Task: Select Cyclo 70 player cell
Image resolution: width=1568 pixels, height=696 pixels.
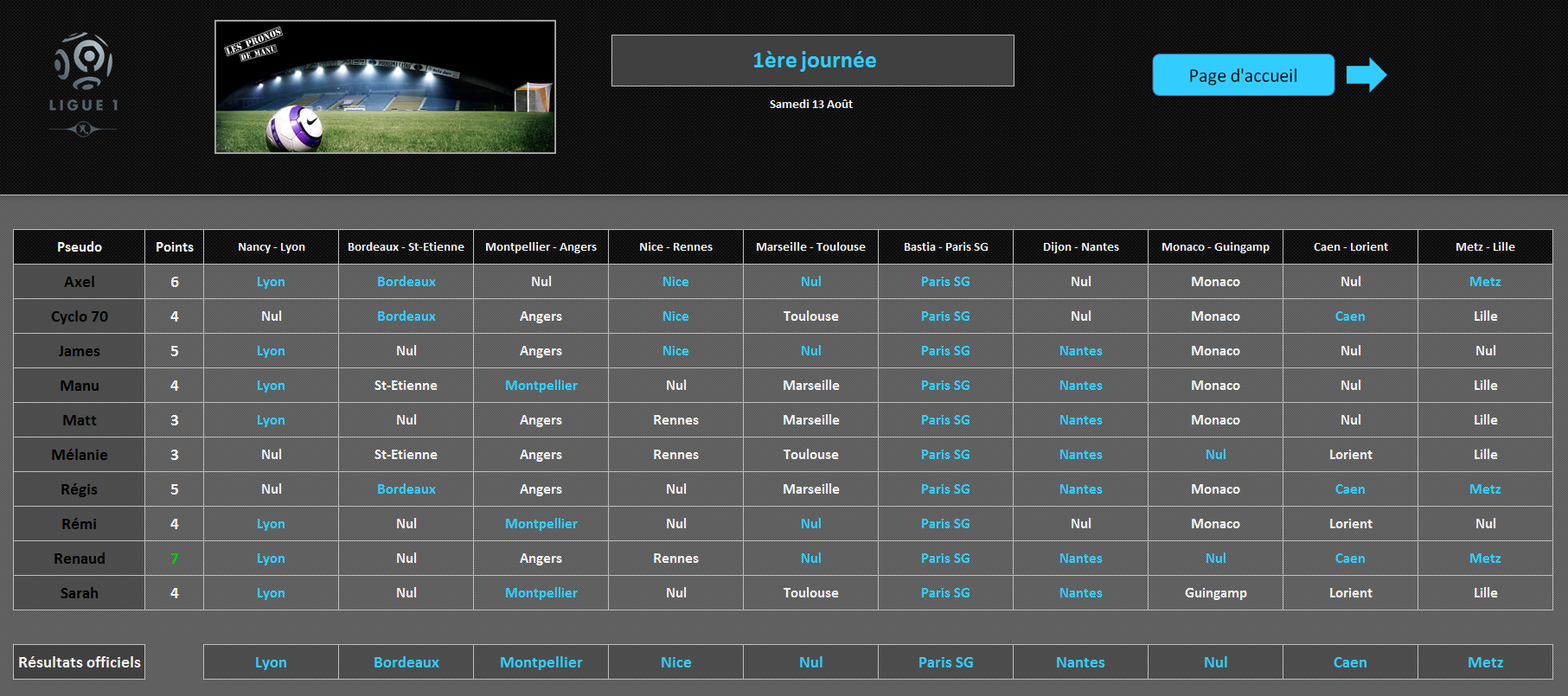Action: click(x=80, y=316)
